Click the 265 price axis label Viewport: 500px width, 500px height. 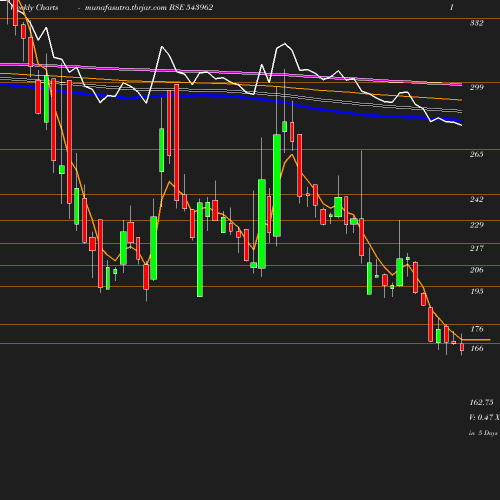[x=476, y=154]
